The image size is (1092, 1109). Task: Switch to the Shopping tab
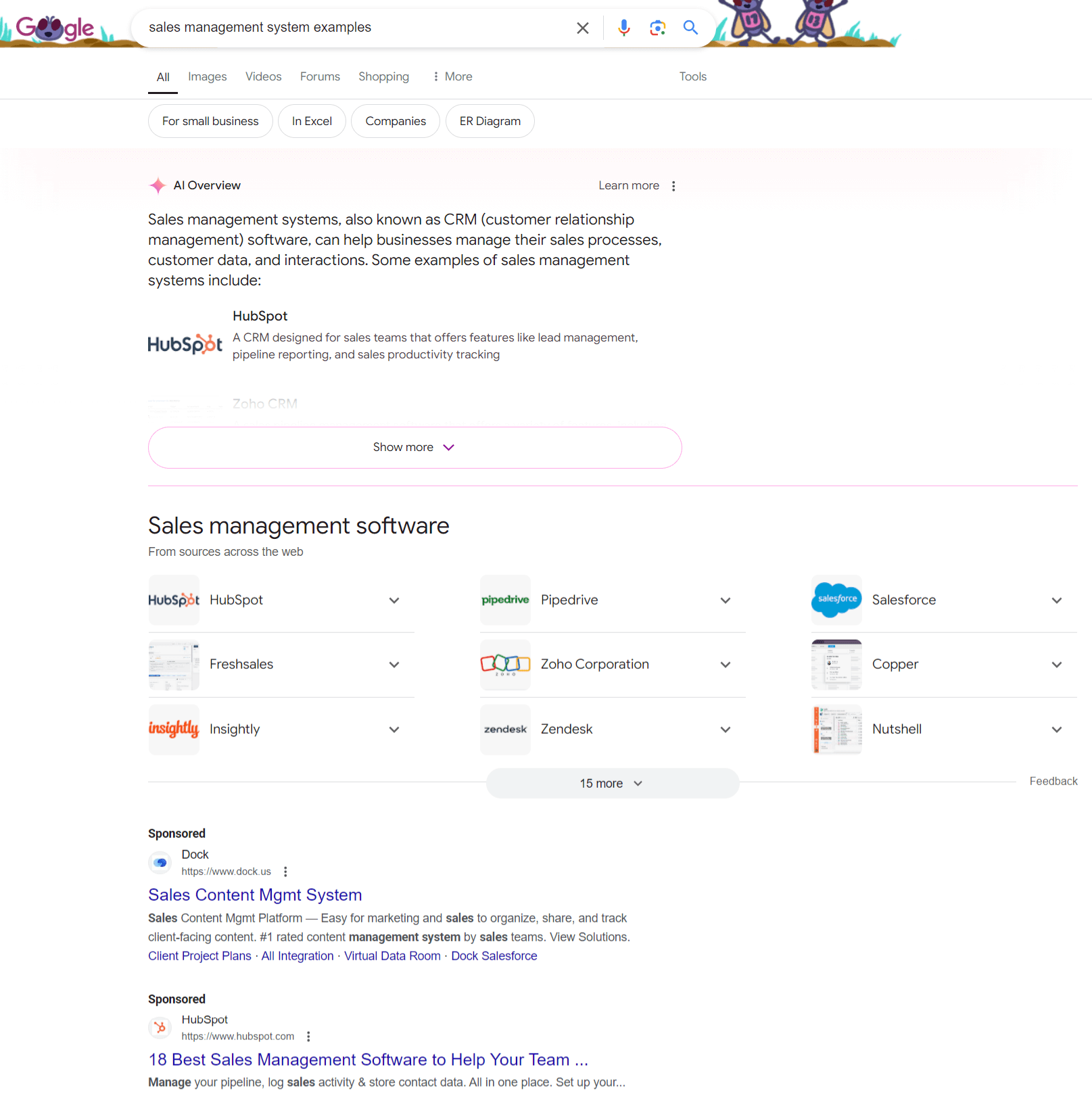(x=383, y=76)
